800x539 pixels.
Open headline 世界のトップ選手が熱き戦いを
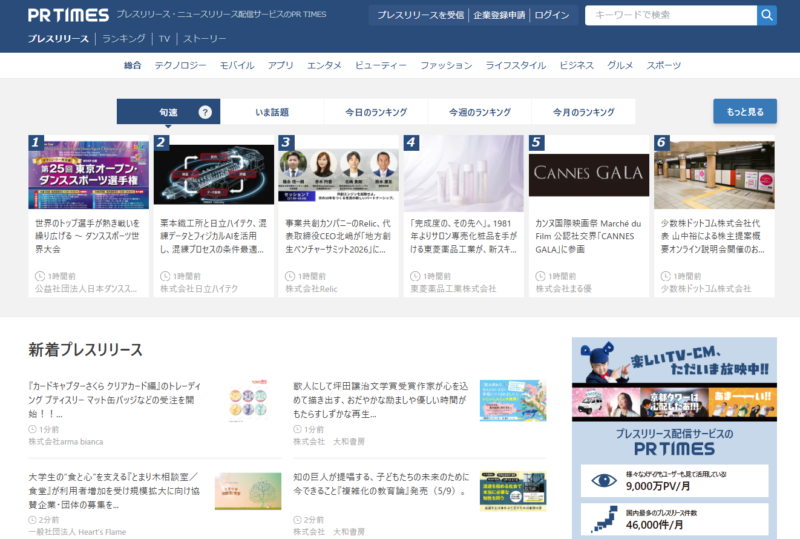click(x=87, y=236)
